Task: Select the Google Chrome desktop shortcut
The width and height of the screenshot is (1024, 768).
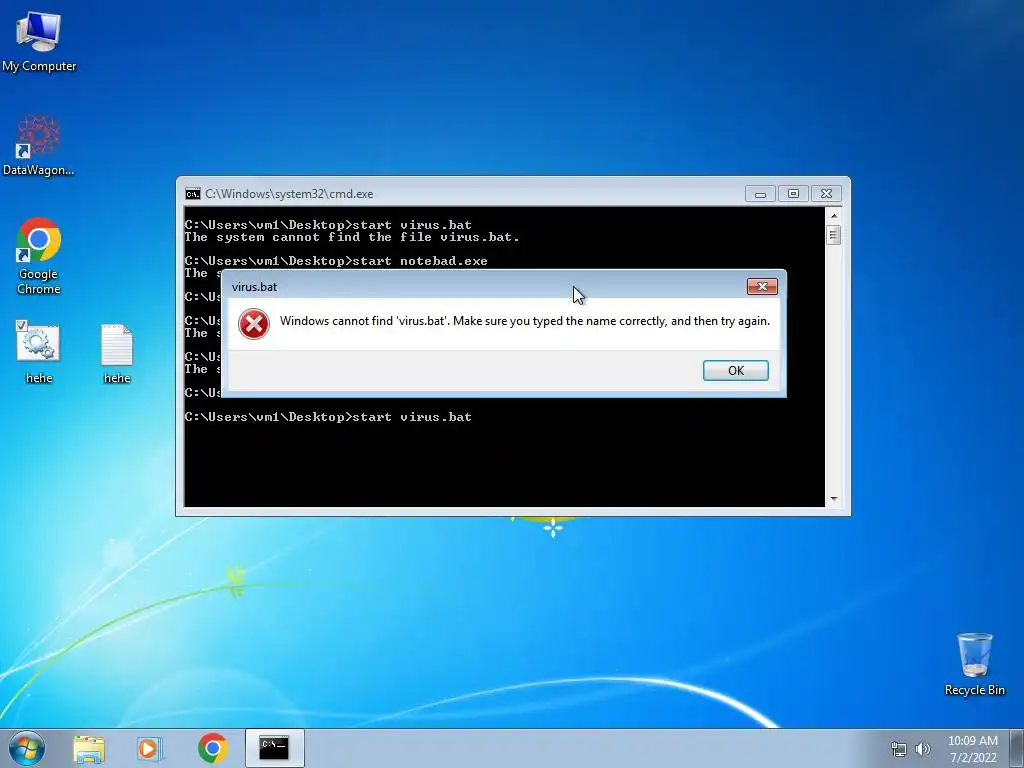Action: click(x=39, y=256)
